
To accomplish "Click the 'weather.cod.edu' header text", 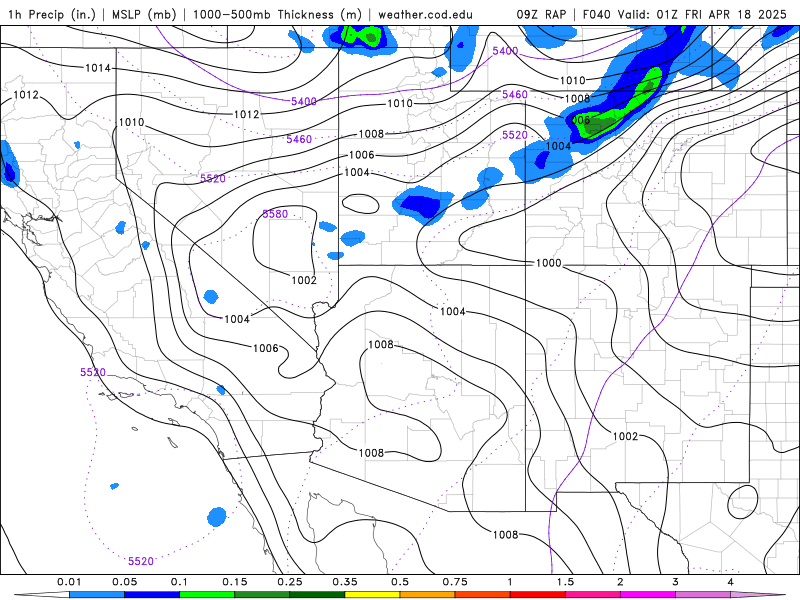I will tap(426, 14).
